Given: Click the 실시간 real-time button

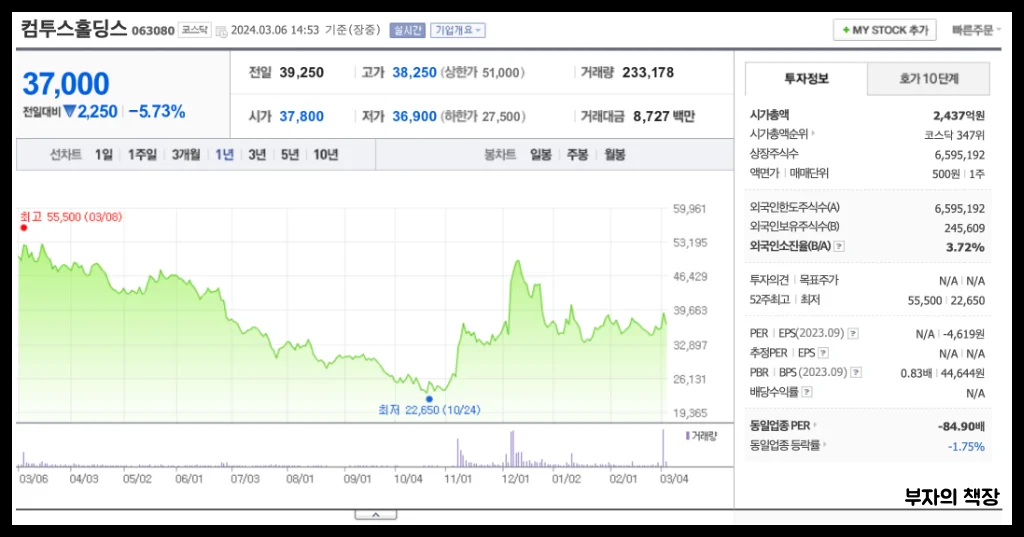Looking at the screenshot, I should (408, 30).
